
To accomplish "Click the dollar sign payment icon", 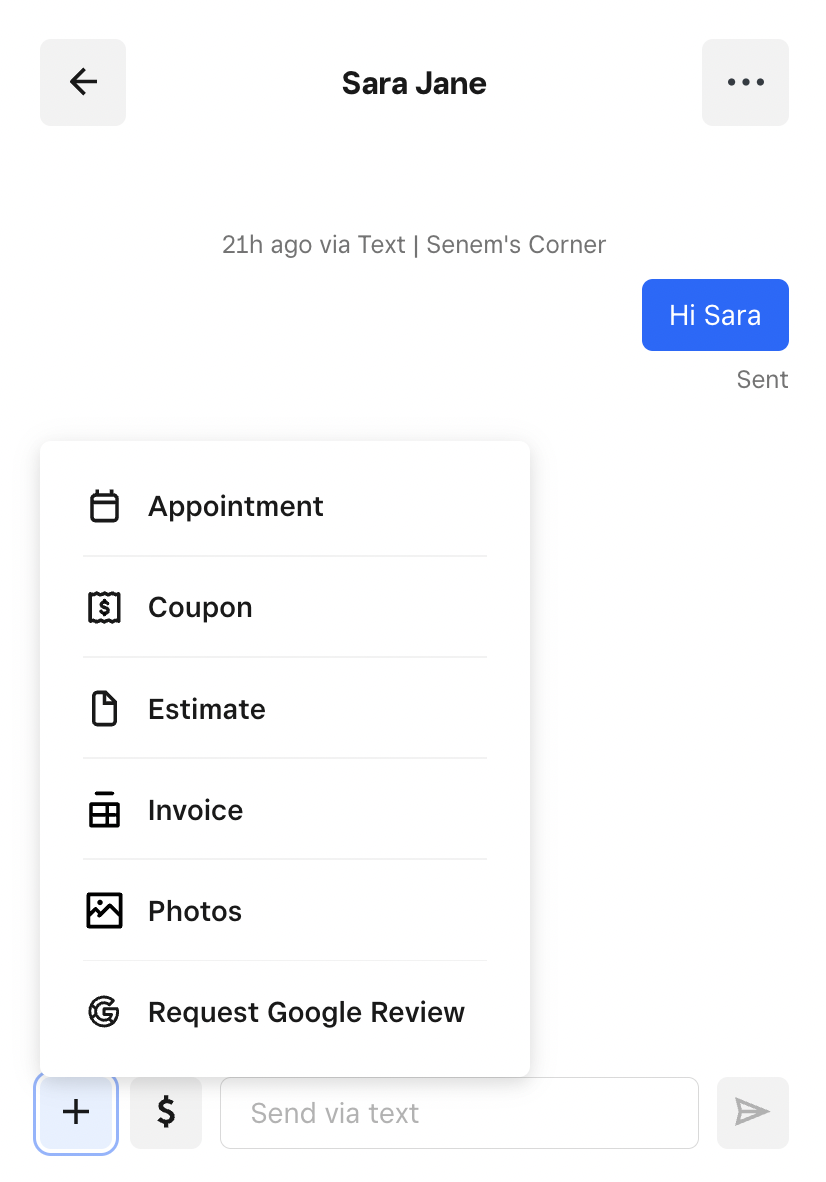I will coord(166,1112).
